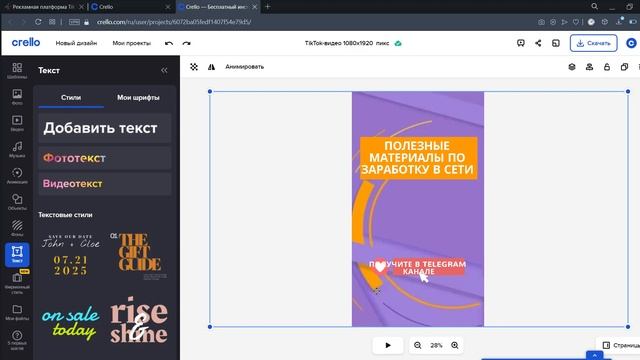
Task: Open the Brand kit sidebar section
Action: tap(17, 282)
